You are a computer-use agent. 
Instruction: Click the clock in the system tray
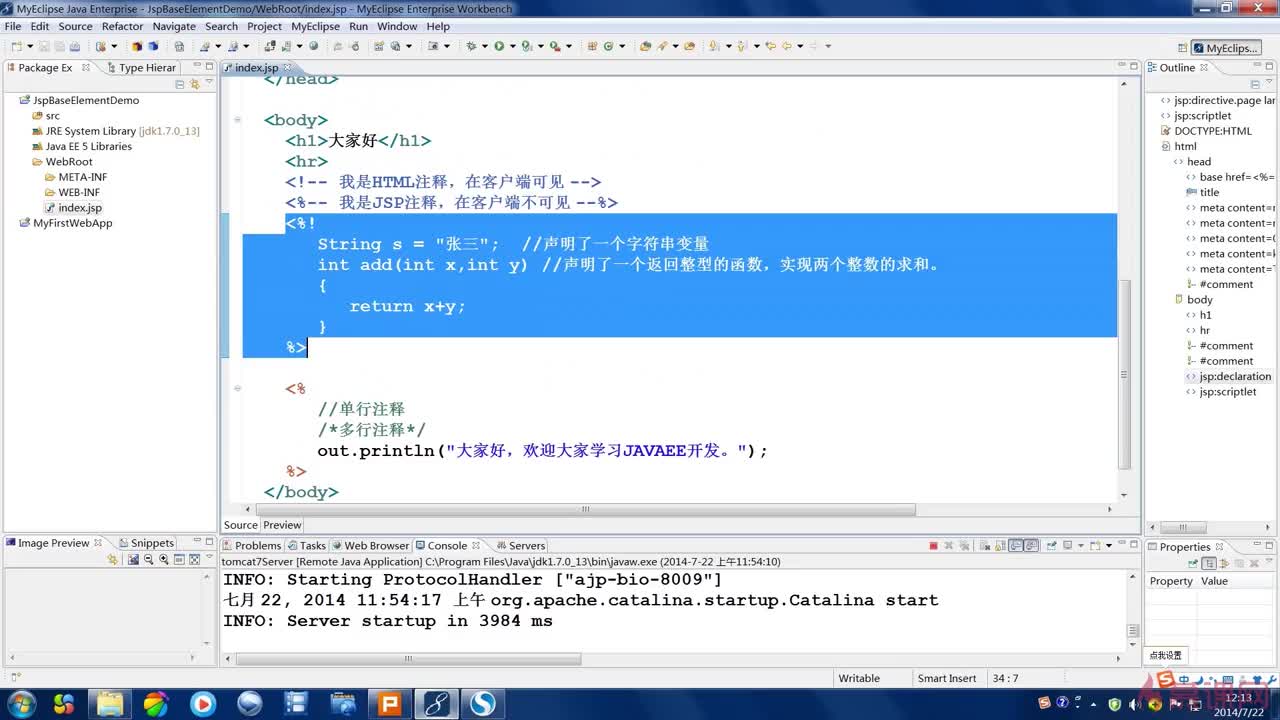click(1239, 704)
